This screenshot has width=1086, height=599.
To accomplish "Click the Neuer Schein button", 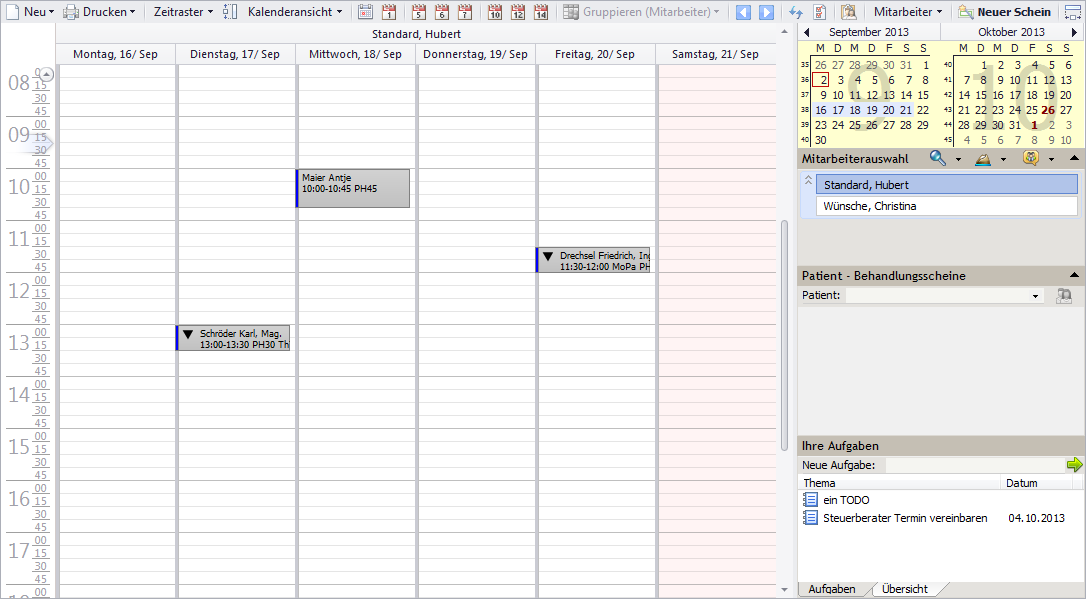I will pyautogui.click(x=1005, y=12).
